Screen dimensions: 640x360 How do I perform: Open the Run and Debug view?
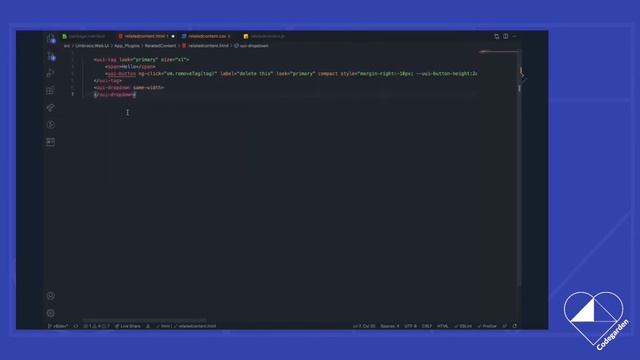click(x=51, y=125)
